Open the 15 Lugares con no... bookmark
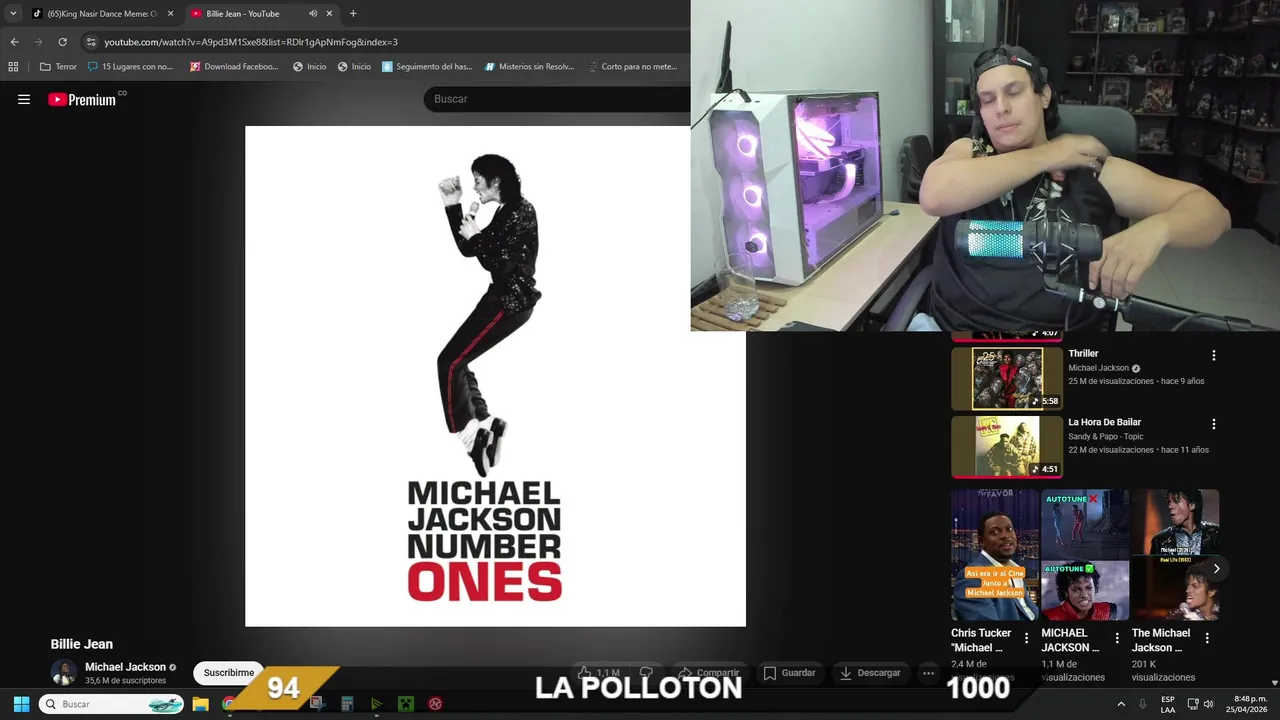Image resolution: width=1280 pixels, height=720 pixels. point(131,67)
